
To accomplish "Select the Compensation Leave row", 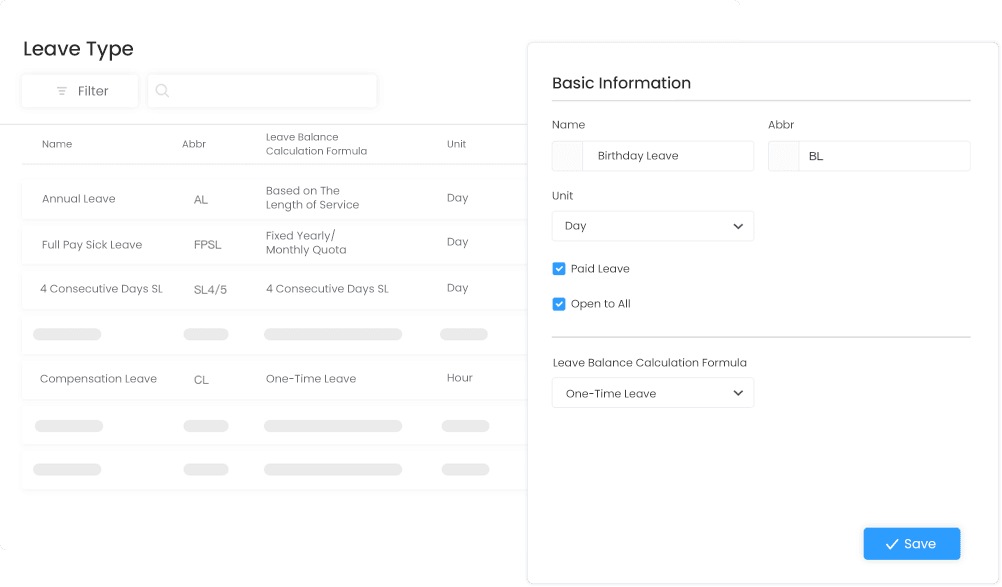I will [x=274, y=379].
